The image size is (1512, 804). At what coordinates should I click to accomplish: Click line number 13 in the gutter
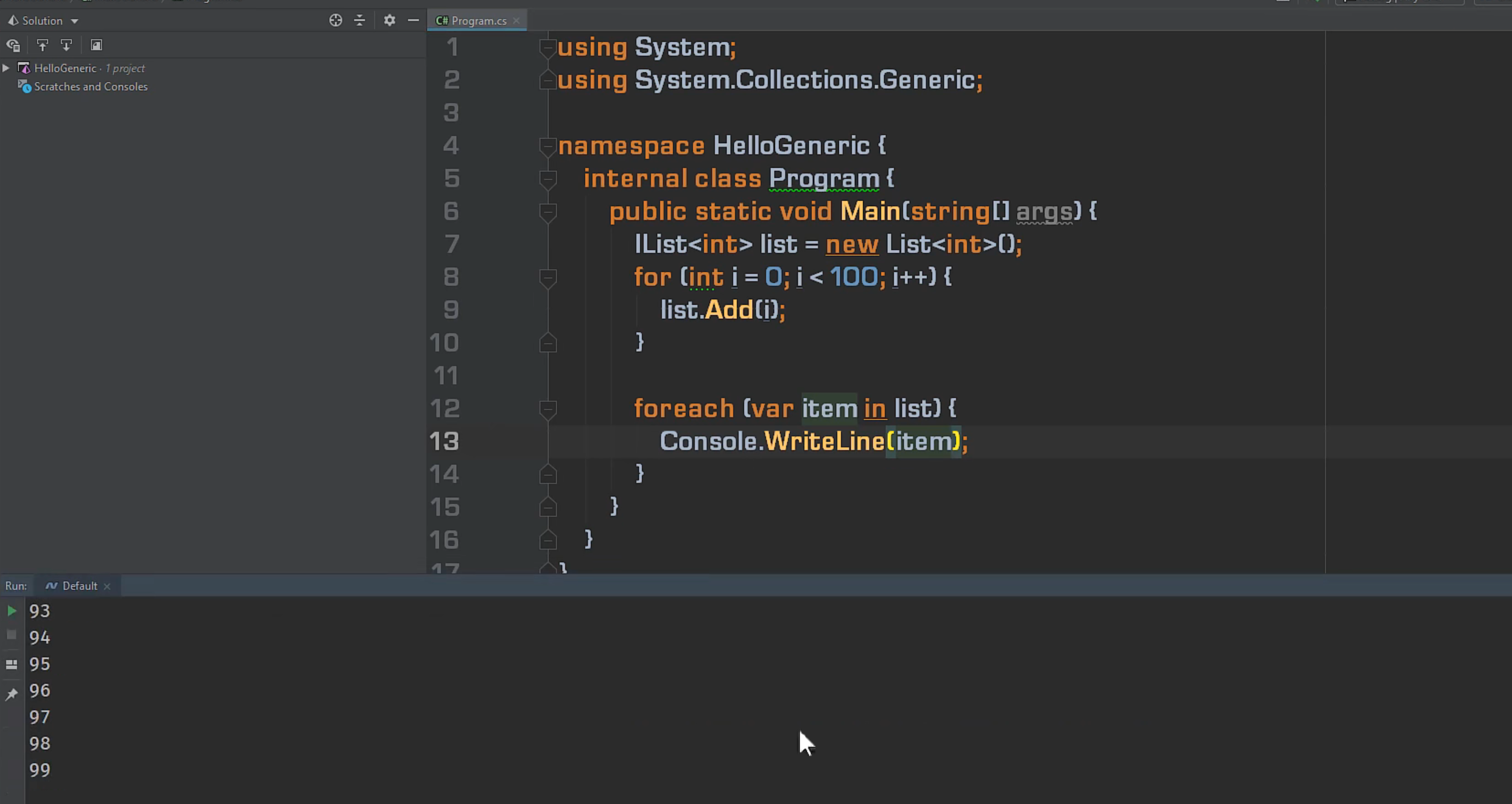(x=444, y=442)
